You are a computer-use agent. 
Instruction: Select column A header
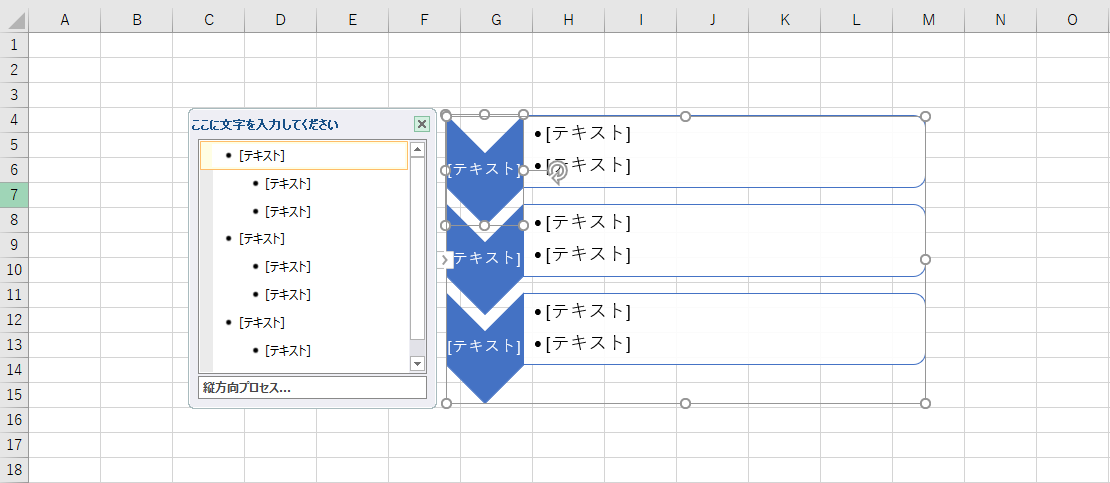[x=64, y=20]
